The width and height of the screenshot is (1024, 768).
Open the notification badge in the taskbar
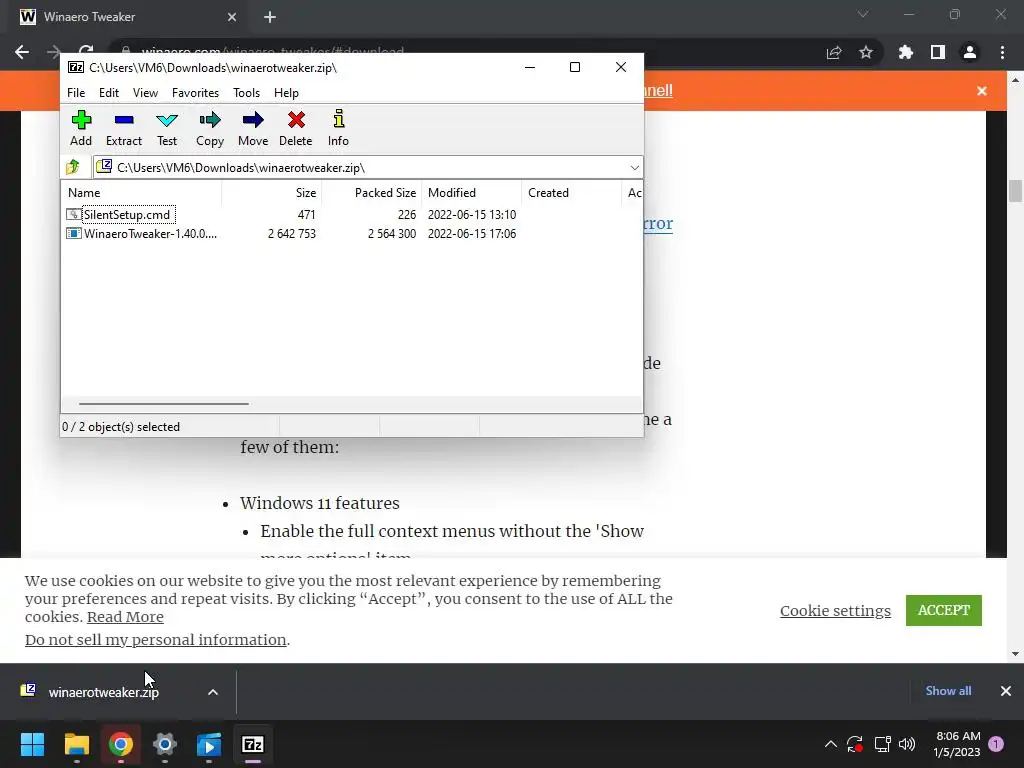(996, 744)
